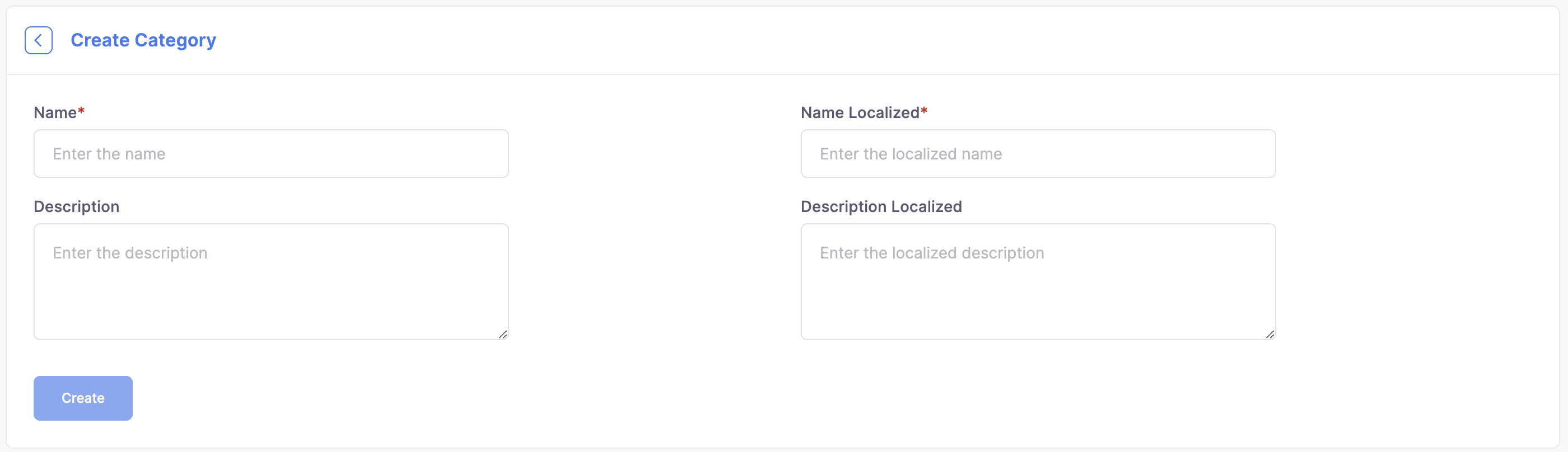
Task: Click inside the Description textarea
Action: (271, 281)
